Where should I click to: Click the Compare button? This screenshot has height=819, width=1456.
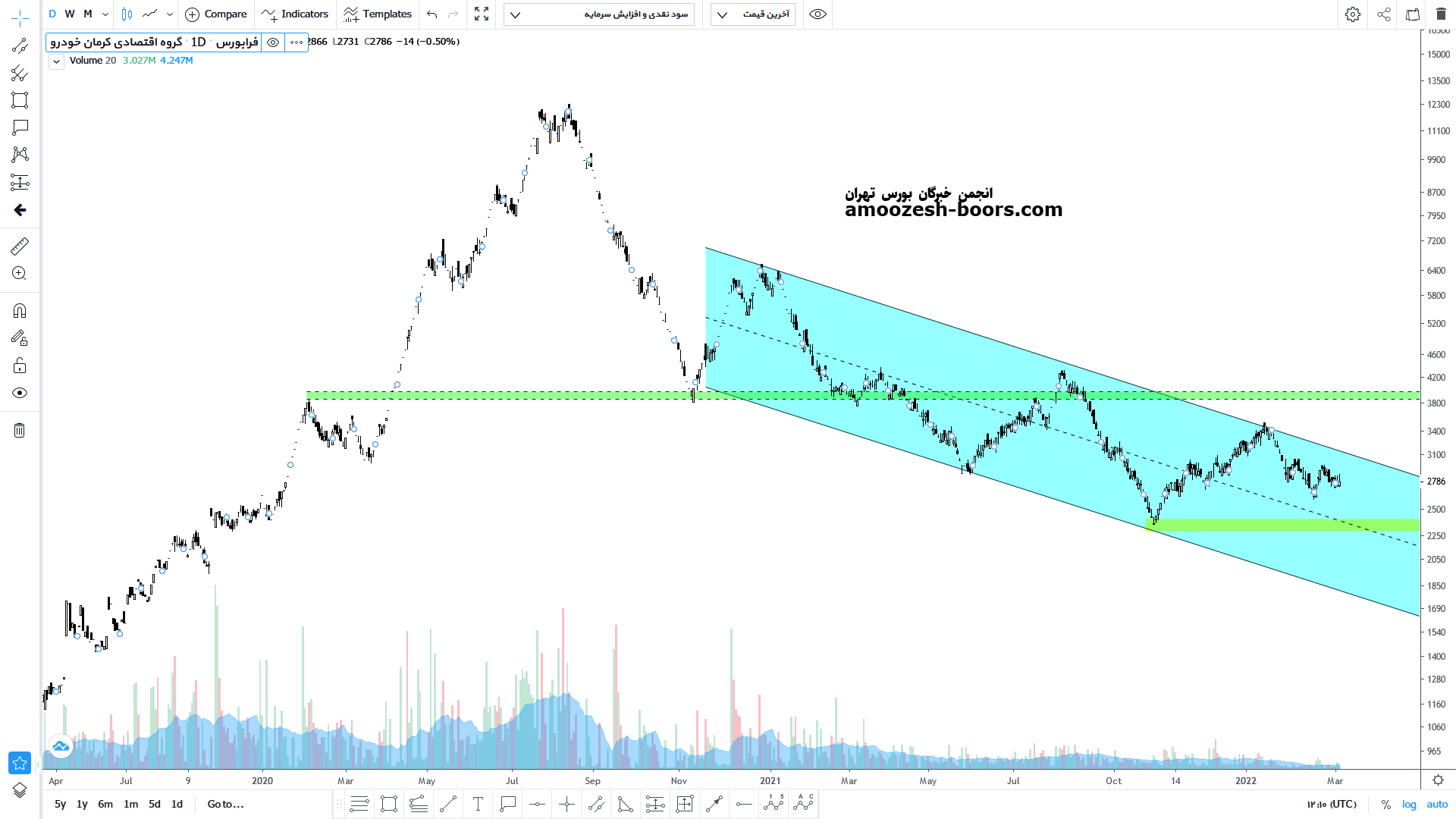point(216,14)
